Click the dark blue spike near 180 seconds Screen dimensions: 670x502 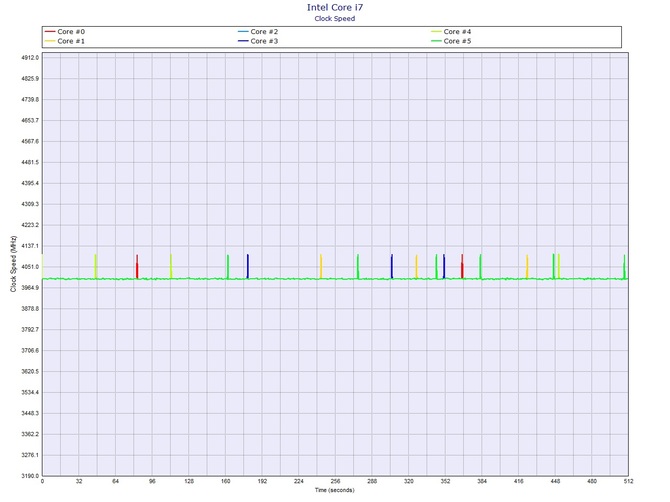click(248, 267)
